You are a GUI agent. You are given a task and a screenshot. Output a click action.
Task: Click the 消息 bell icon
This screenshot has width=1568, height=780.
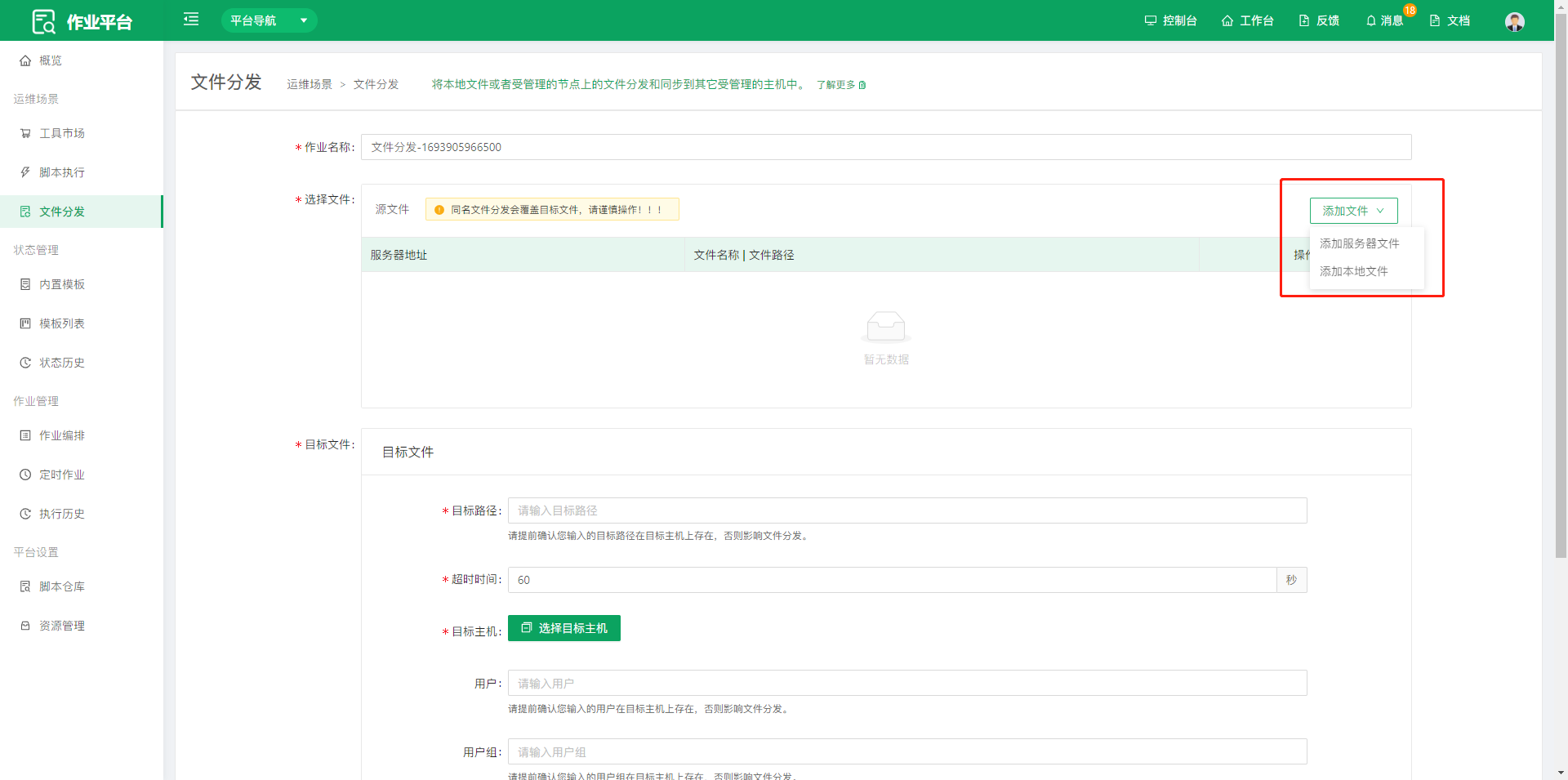click(1371, 20)
